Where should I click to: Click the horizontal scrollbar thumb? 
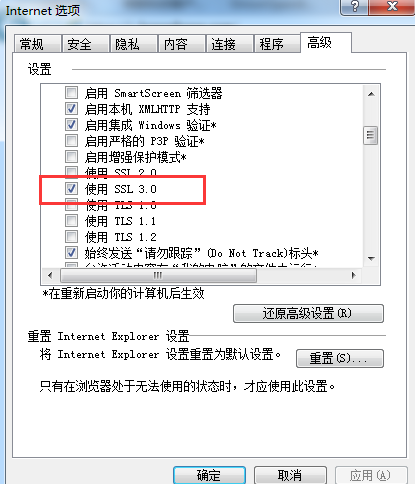(x=159, y=275)
